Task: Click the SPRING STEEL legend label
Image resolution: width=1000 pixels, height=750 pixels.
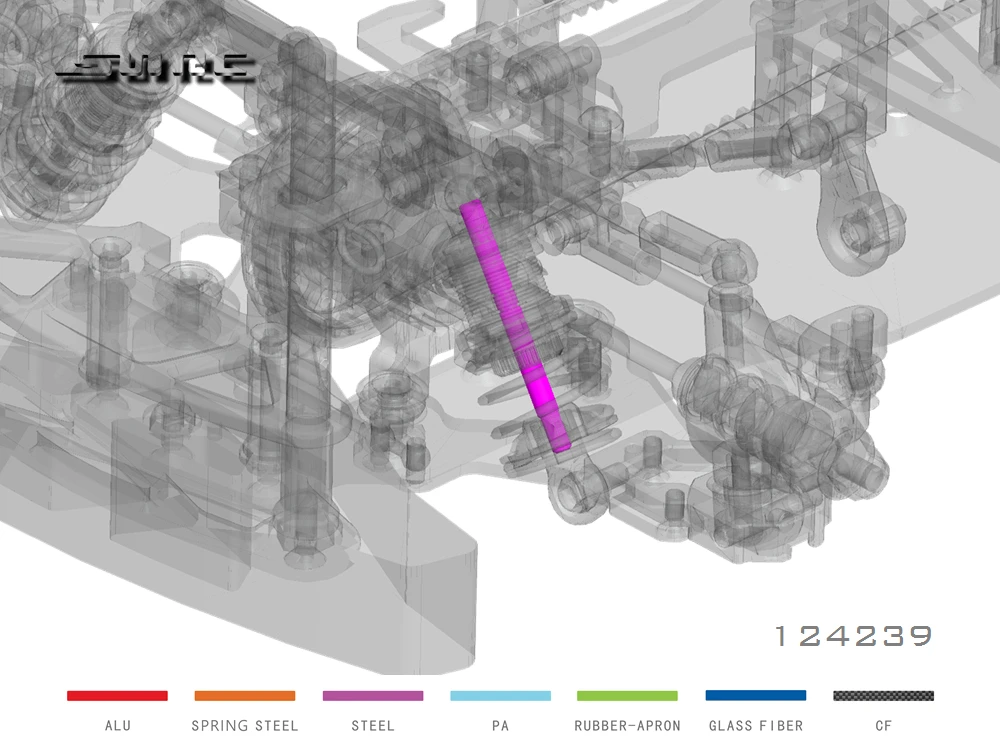Action: (245, 726)
